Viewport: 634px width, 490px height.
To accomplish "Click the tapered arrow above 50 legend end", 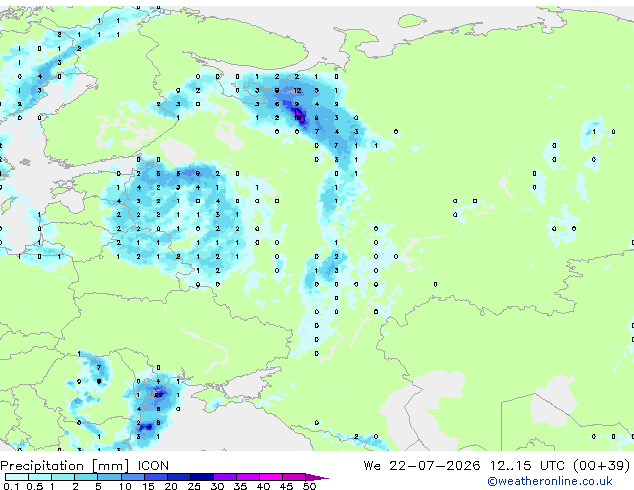I will [317, 477].
